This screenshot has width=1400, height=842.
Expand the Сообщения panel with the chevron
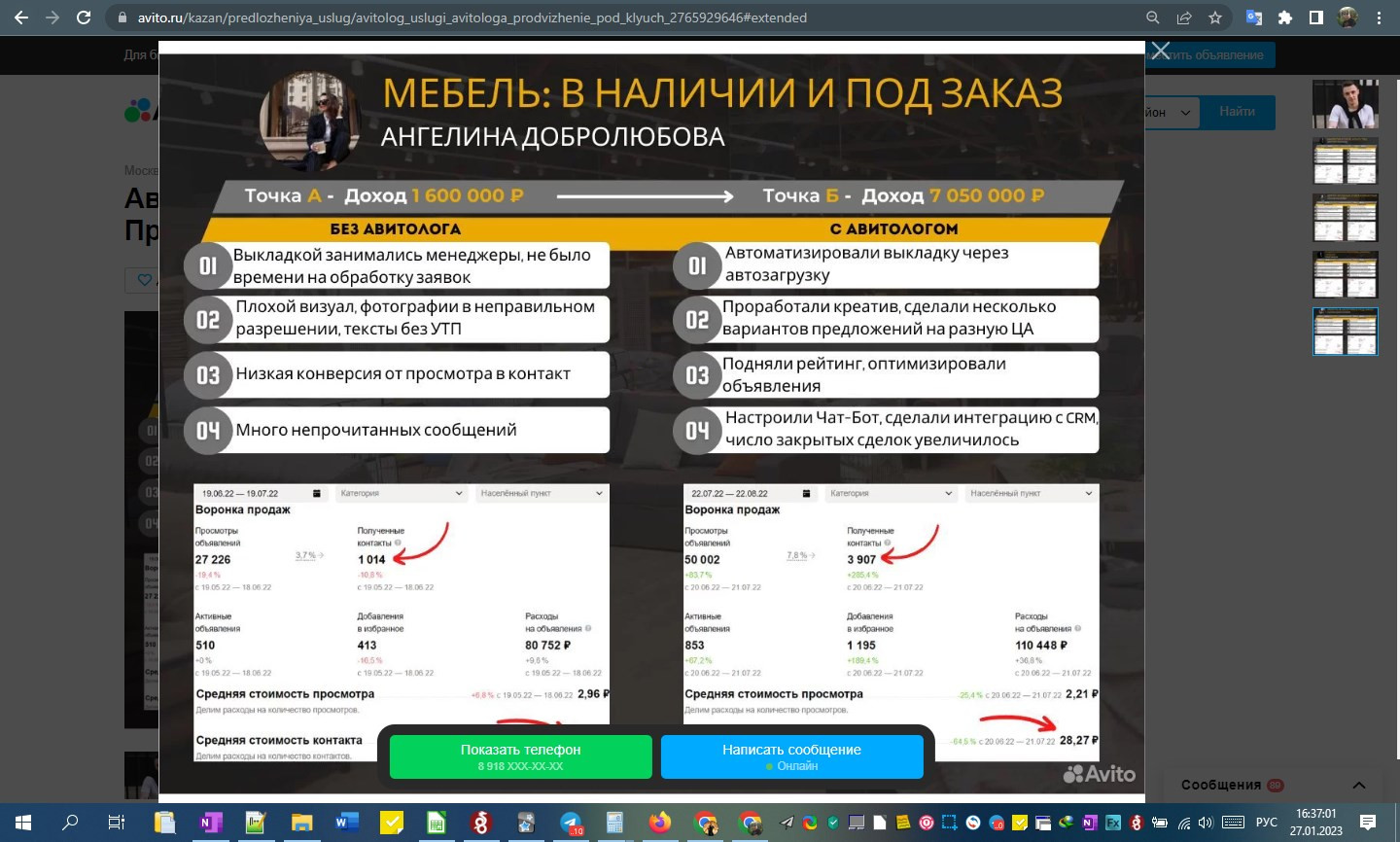[x=1359, y=785]
